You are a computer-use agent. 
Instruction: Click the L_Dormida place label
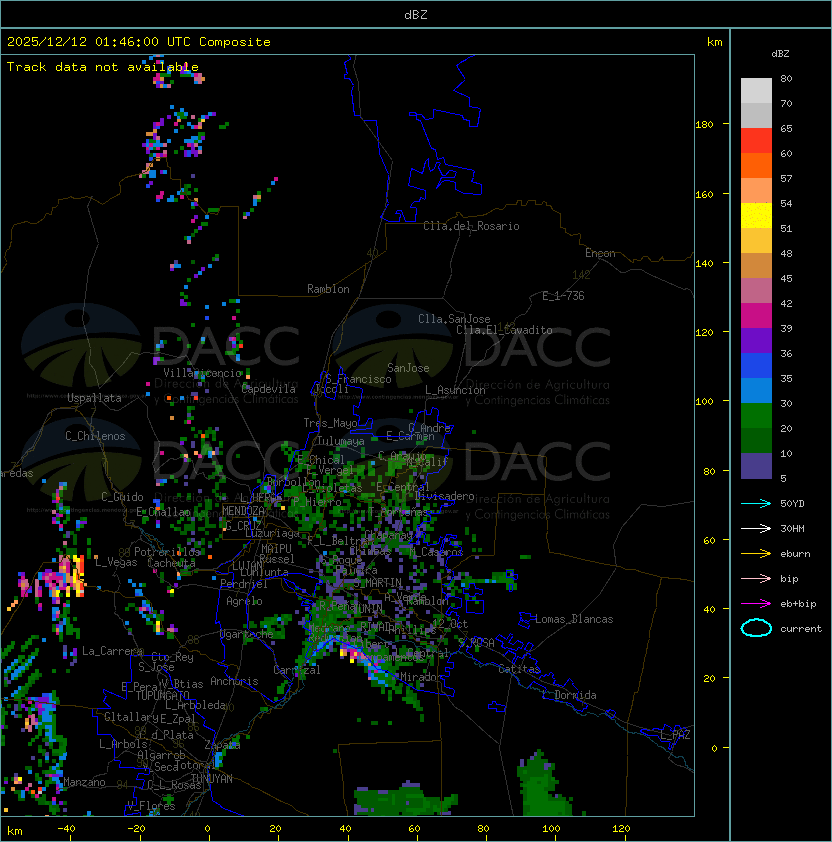pos(569,695)
